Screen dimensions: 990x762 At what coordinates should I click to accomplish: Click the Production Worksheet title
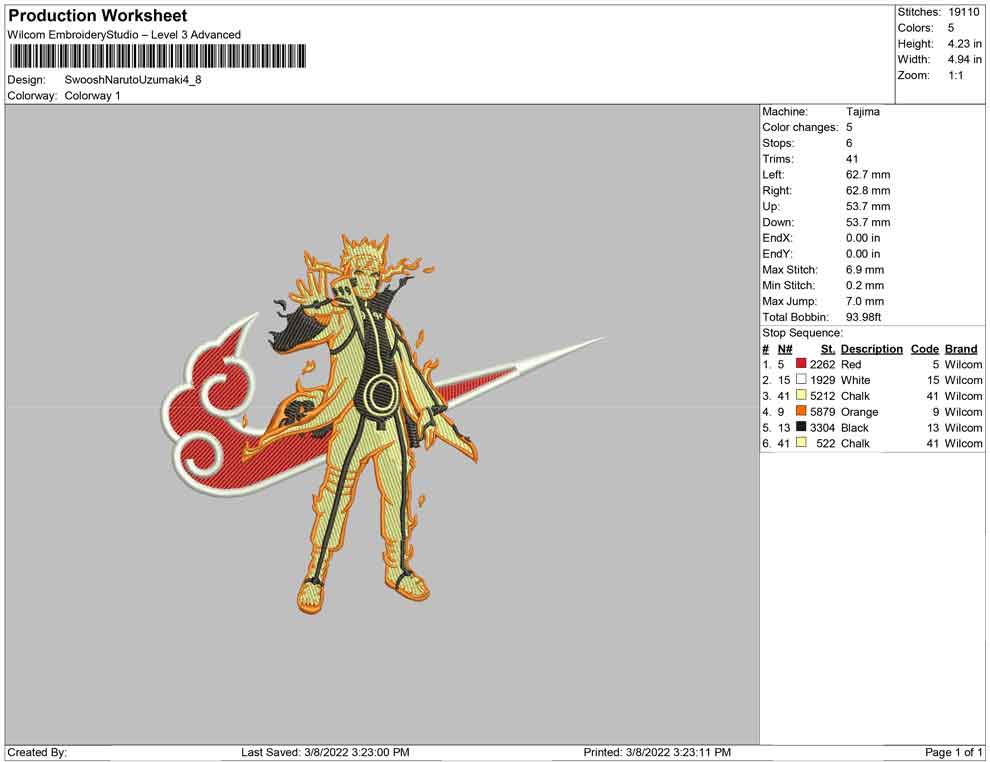[x=98, y=15]
